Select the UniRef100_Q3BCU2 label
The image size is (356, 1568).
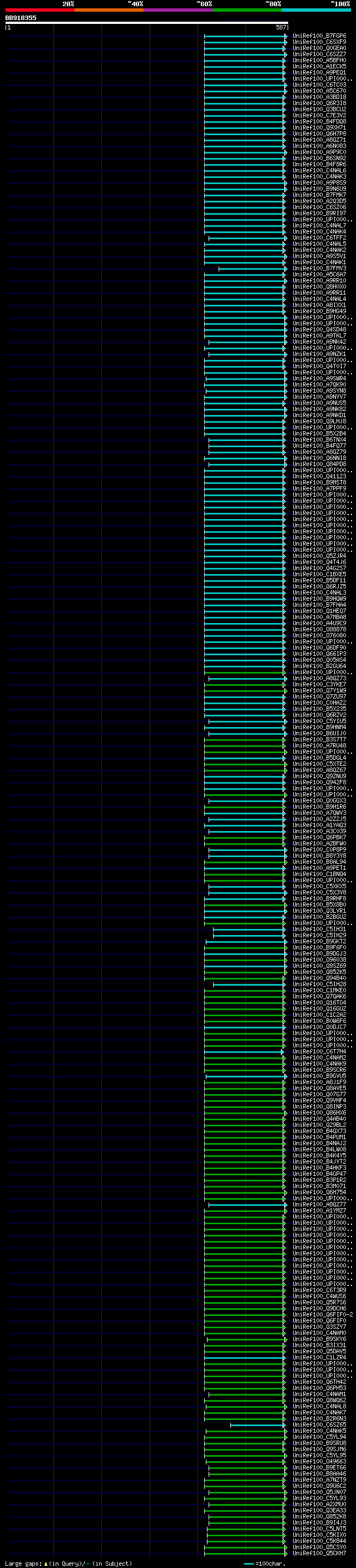[319, 109]
